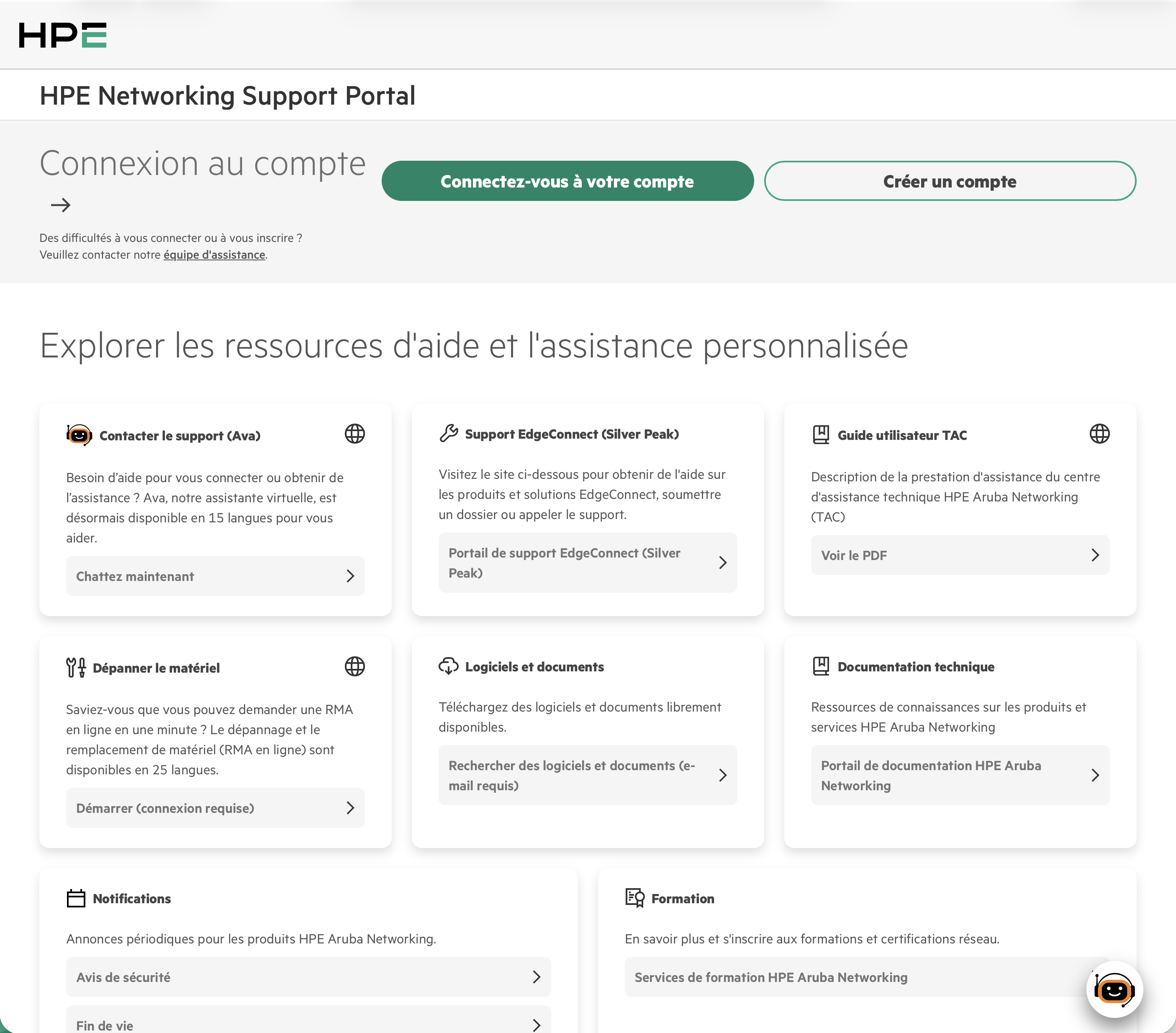Screen dimensions: 1176x1033
Task: Click the Guide utilisateur TAC title
Action: pyautogui.click(x=902, y=436)
